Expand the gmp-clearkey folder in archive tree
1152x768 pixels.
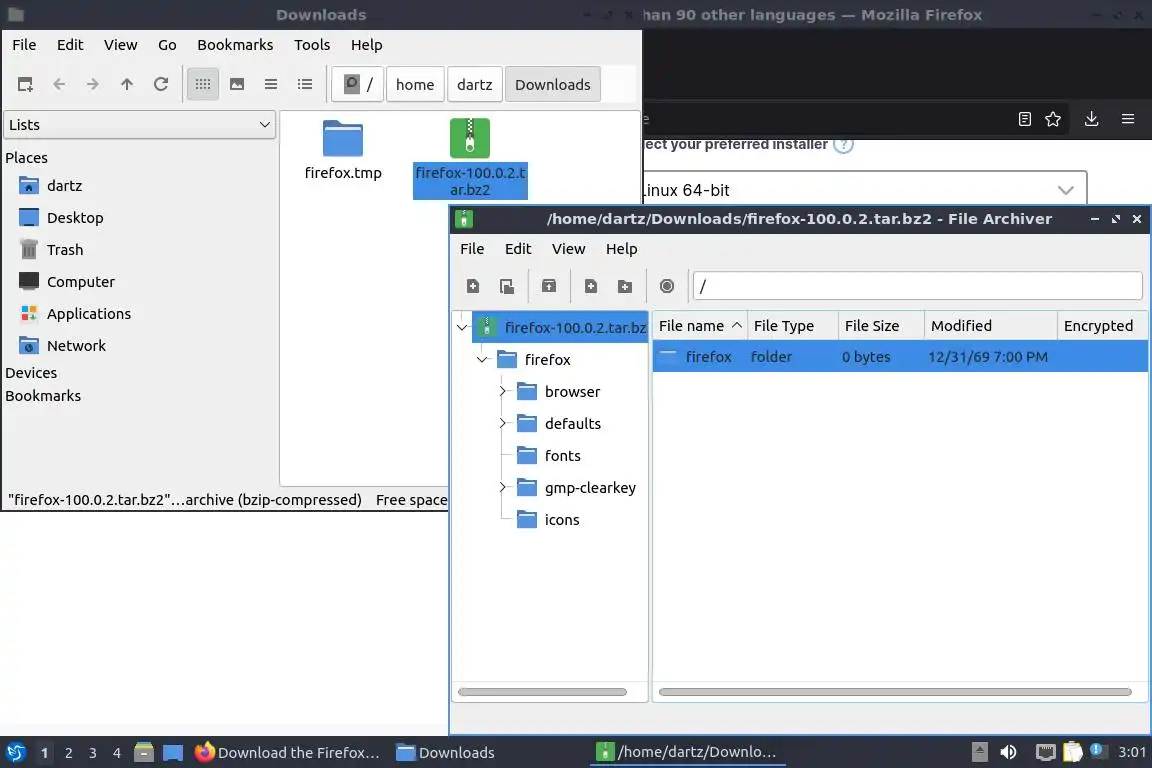coord(503,487)
